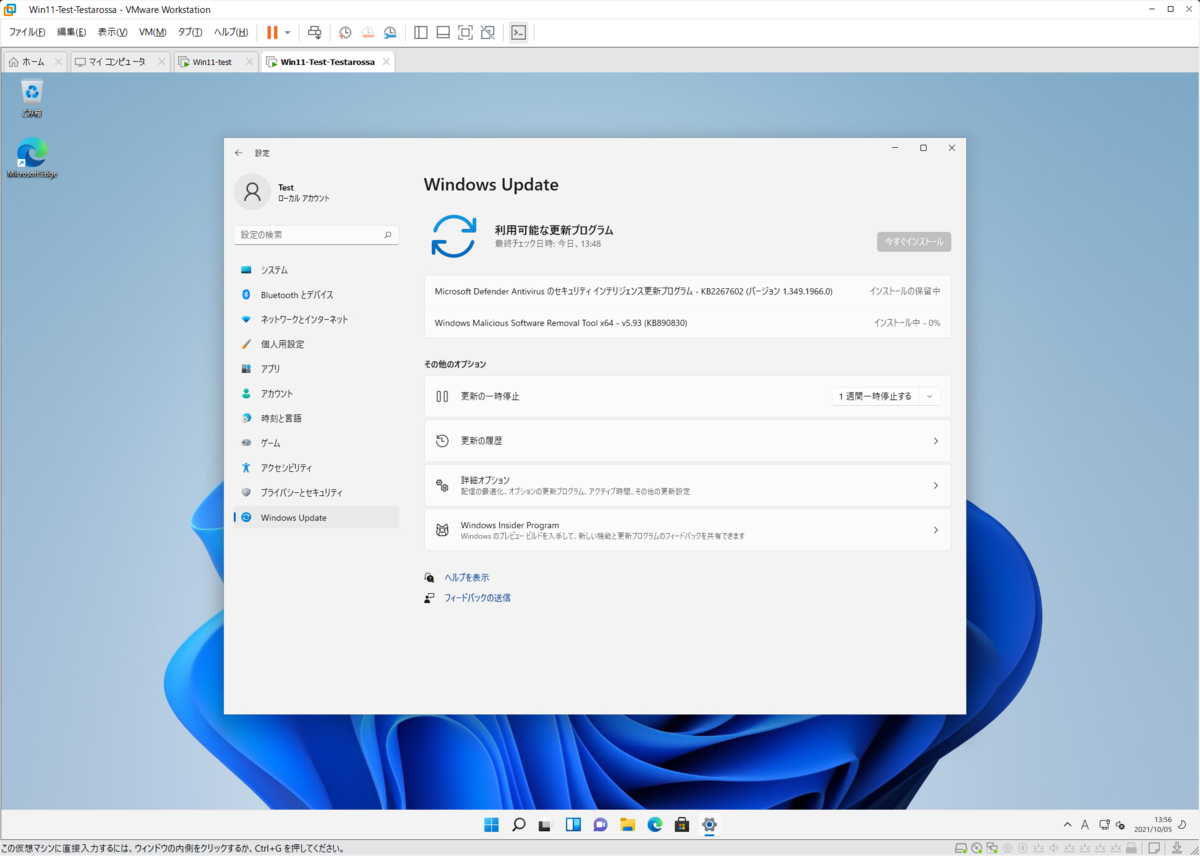The width and height of the screenshot is (1200, 856).
Task: Open Microsoft Store from taskbar
Action: 682,825
